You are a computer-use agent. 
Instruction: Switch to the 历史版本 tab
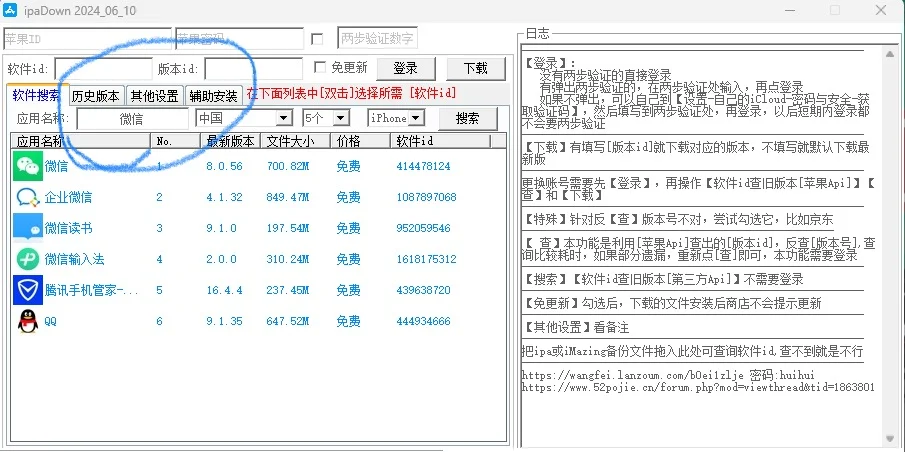tap(96, 96)
